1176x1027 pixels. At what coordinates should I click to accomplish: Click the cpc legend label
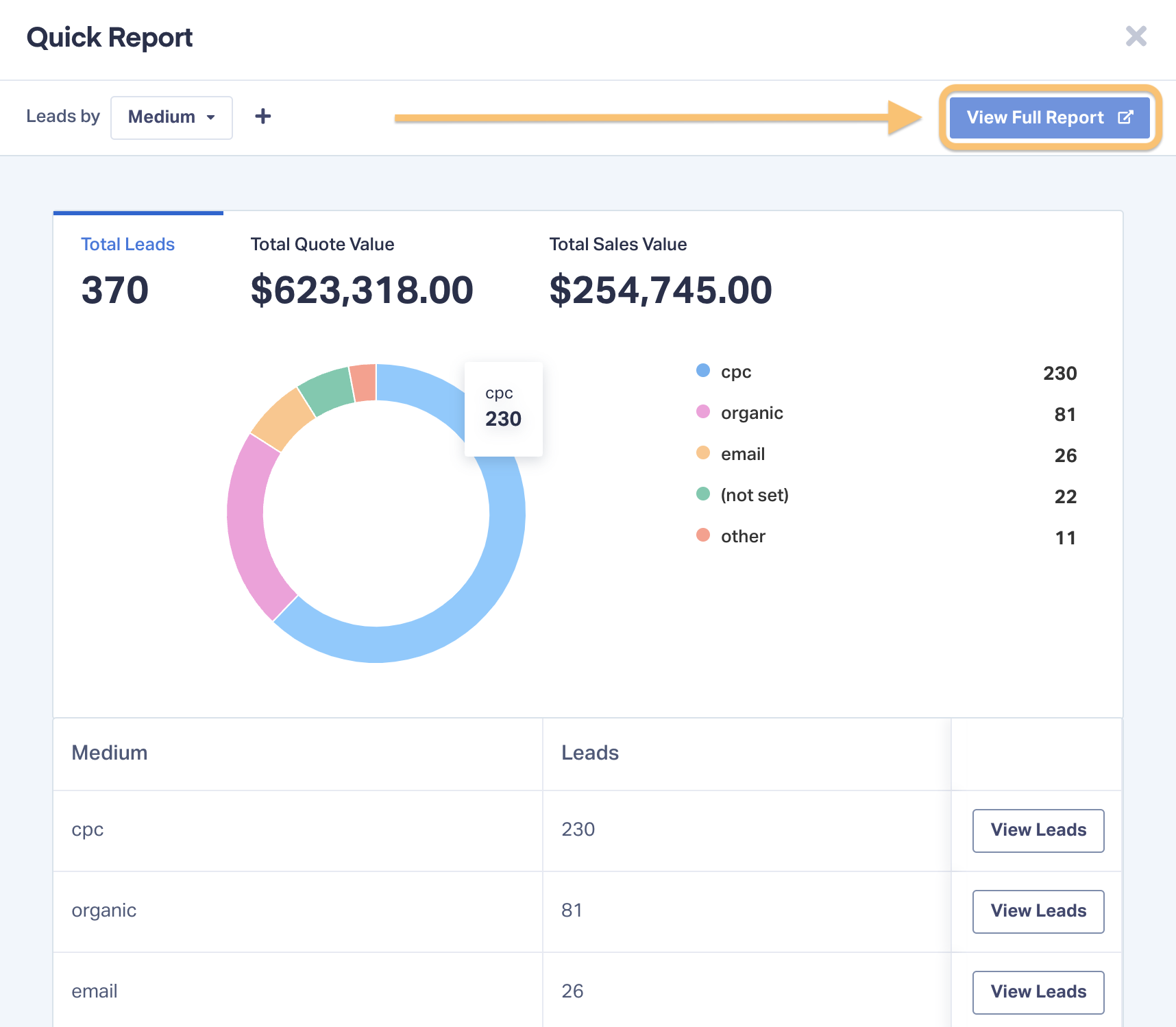click(x=736, y=372)
